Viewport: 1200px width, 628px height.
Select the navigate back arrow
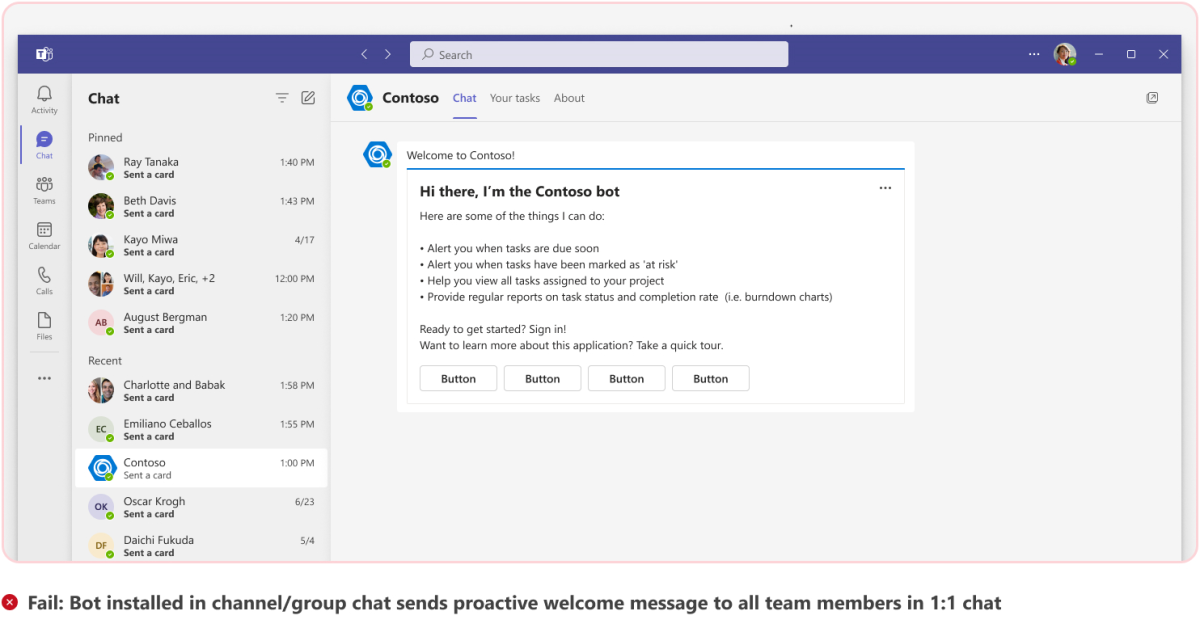[364, 54]
